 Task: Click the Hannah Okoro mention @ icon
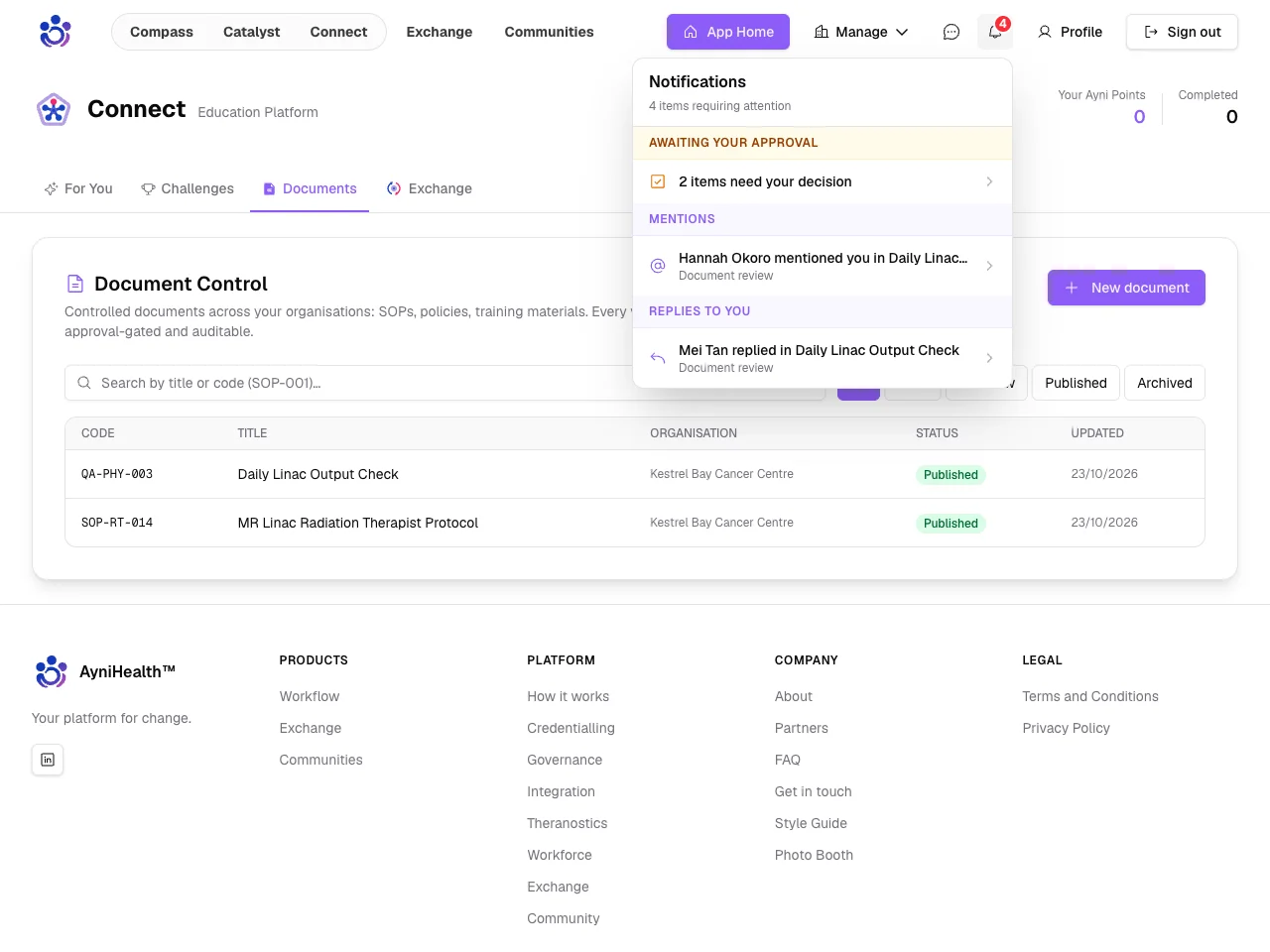pos(658,266)
